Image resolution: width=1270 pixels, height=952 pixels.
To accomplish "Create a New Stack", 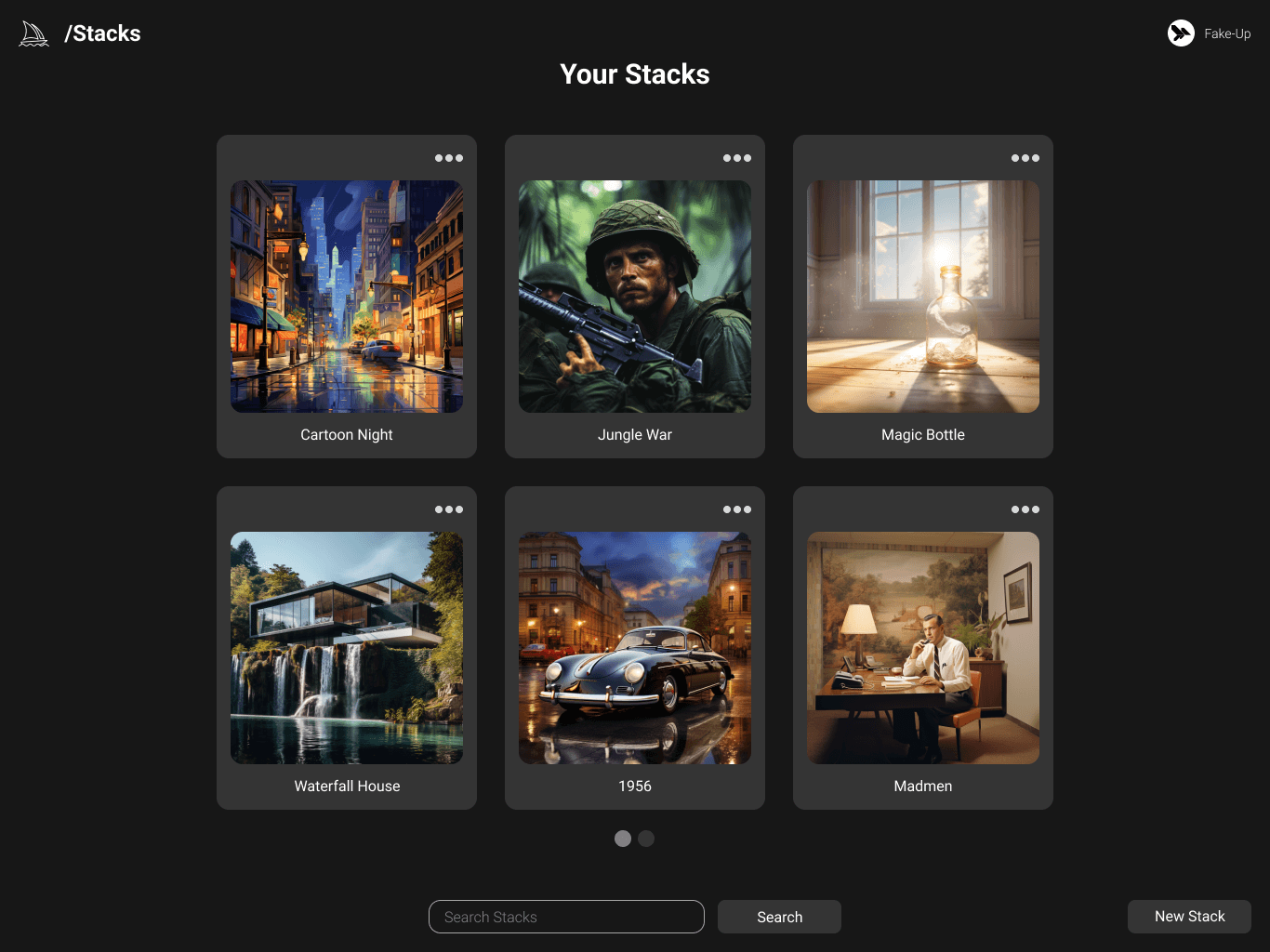I will [x=1189, y=917].
